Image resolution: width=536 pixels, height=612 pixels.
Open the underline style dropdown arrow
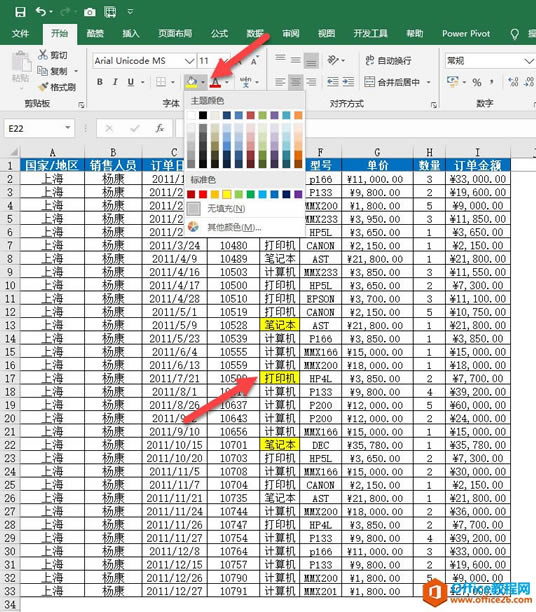coord(142,82)
